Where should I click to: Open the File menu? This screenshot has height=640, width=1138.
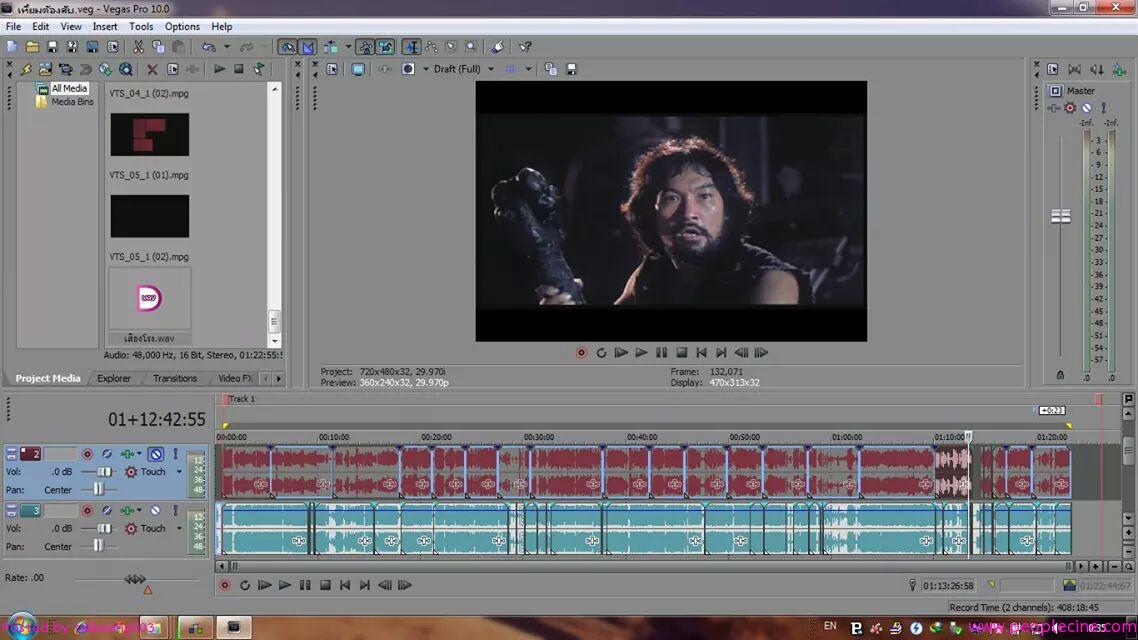click(13, 26)
